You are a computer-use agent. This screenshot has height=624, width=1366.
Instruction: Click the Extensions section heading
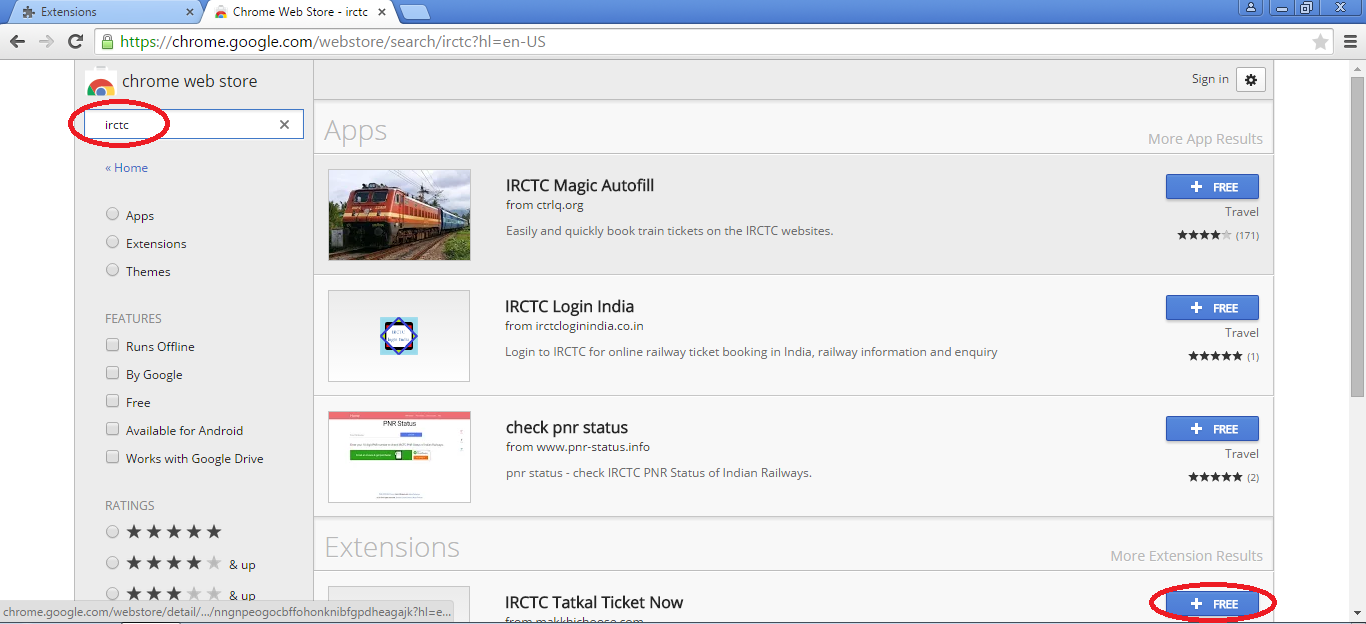click(x=392, y=547)
